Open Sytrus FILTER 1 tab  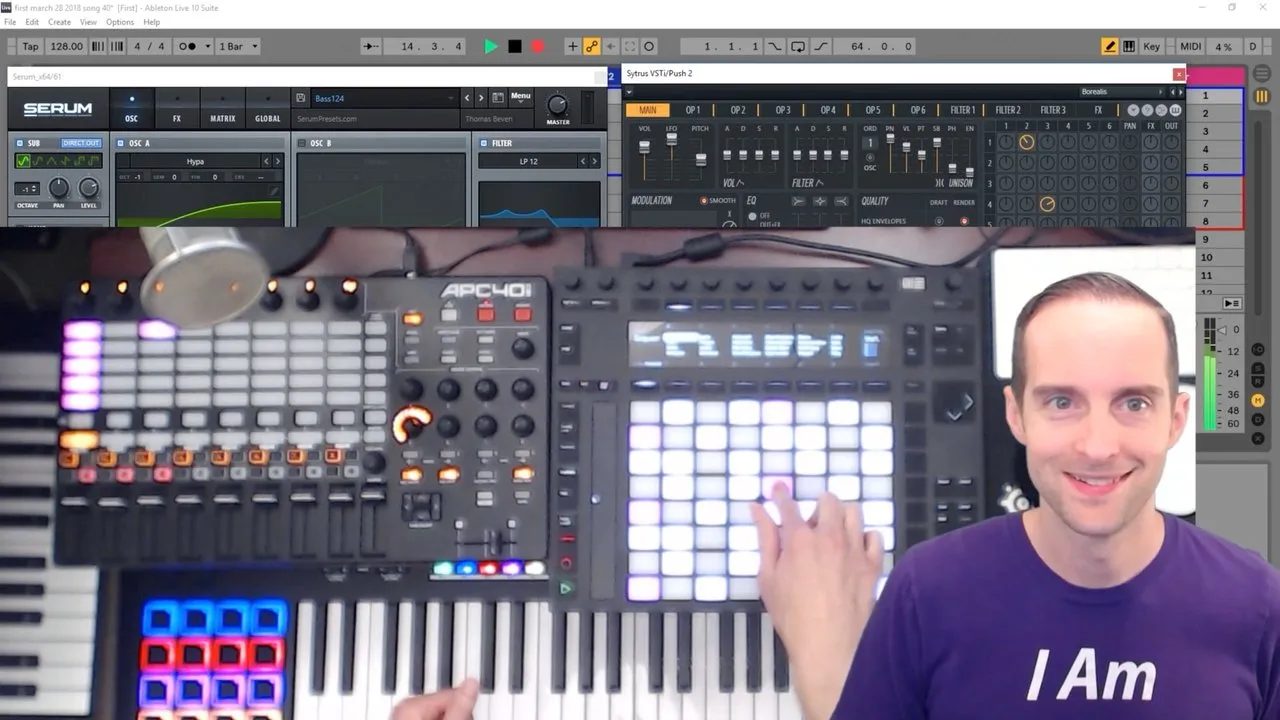pyautogui.click(x=963, y=110)
